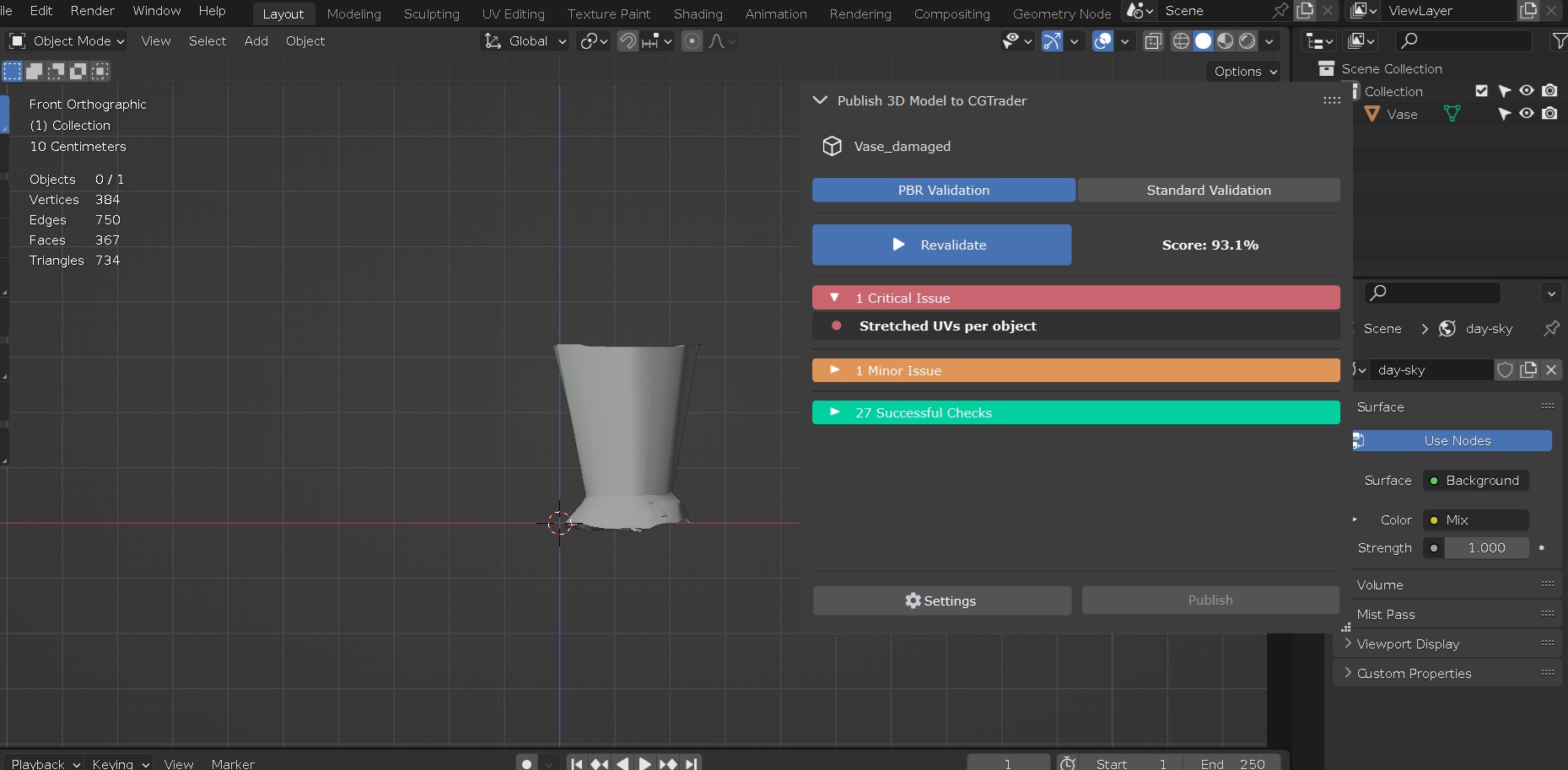Add new ViewLayer icon
Screen dimensions: 1568x770
click(1528, 10)
